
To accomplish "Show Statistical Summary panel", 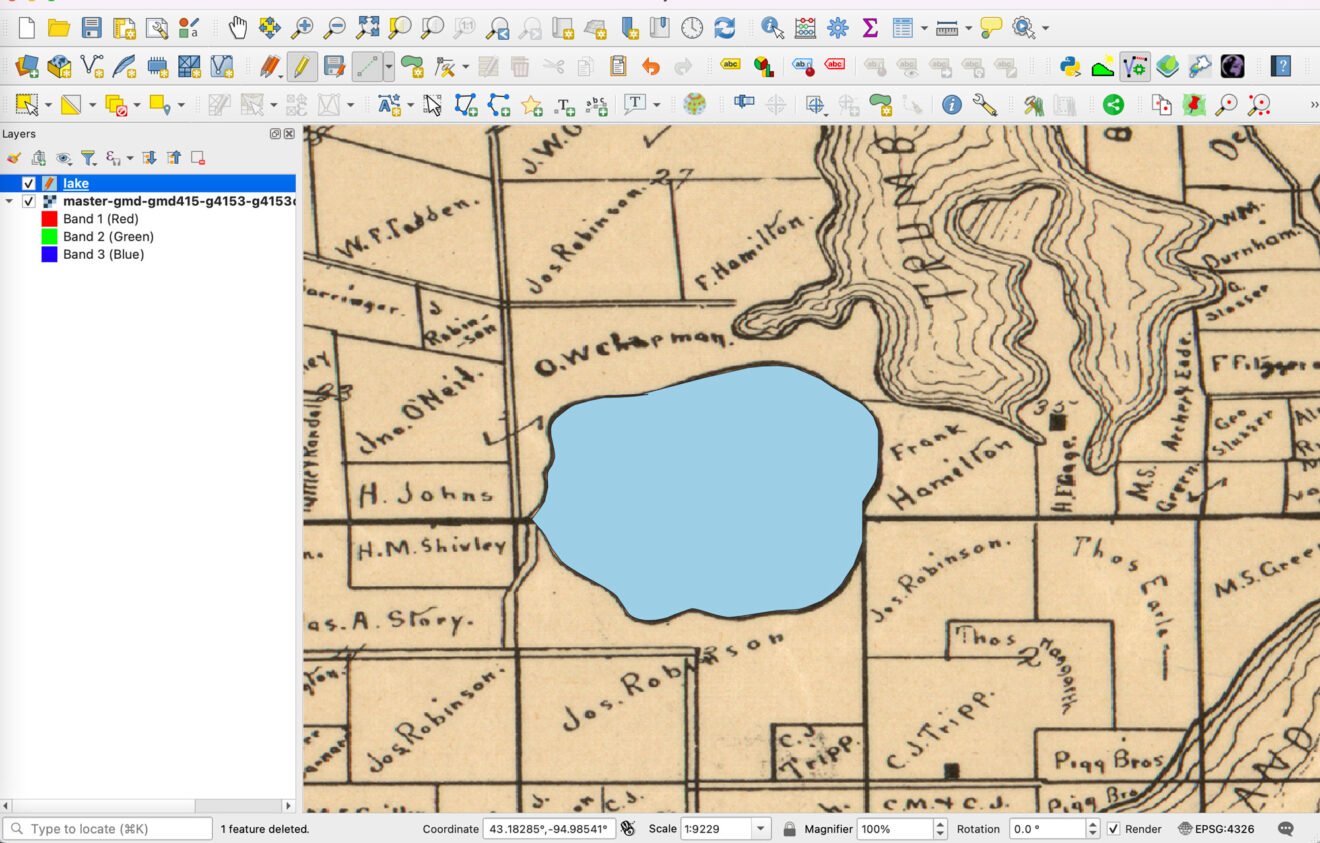I will [869, 27].
